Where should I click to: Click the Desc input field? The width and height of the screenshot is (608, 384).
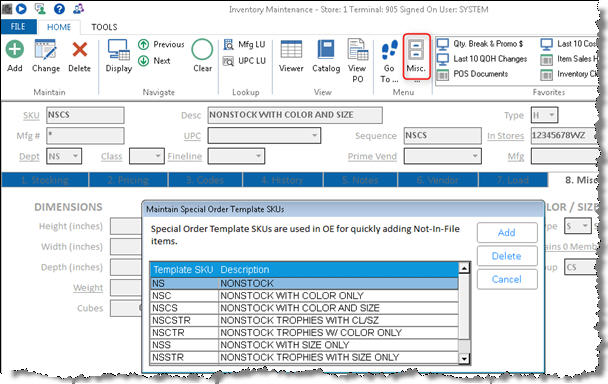[x=295, y=115]
